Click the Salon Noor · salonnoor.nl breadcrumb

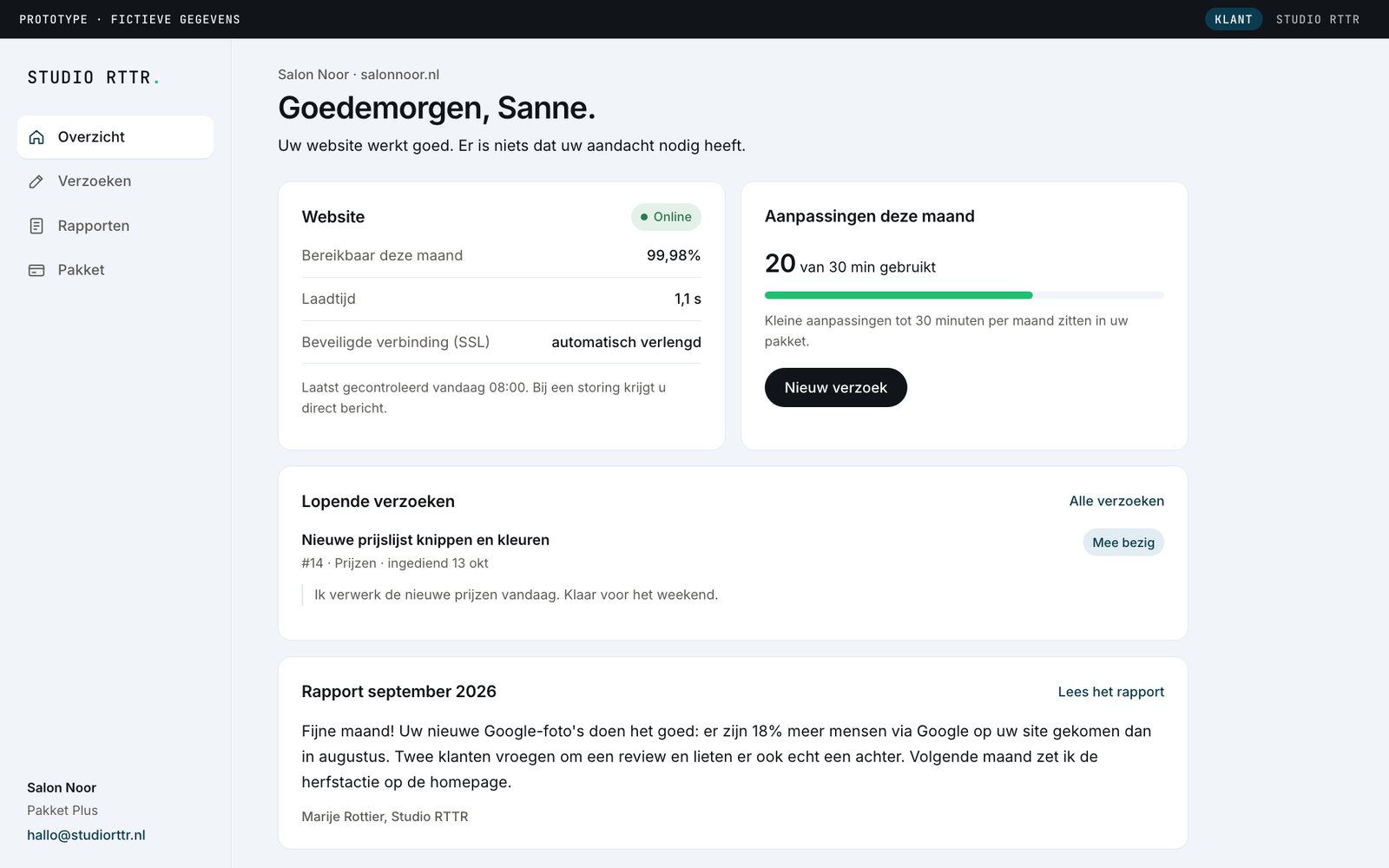(359, 75)
